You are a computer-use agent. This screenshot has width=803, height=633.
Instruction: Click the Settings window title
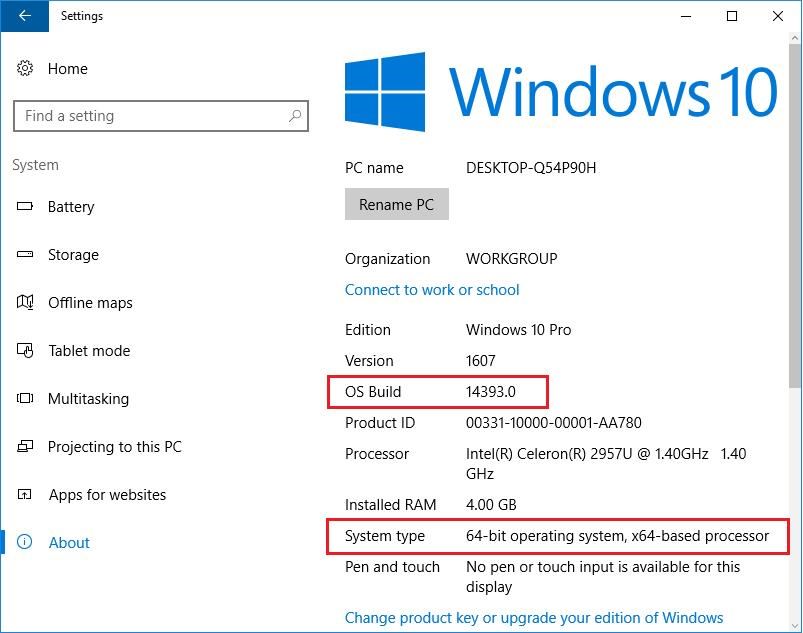coord(82,16)
